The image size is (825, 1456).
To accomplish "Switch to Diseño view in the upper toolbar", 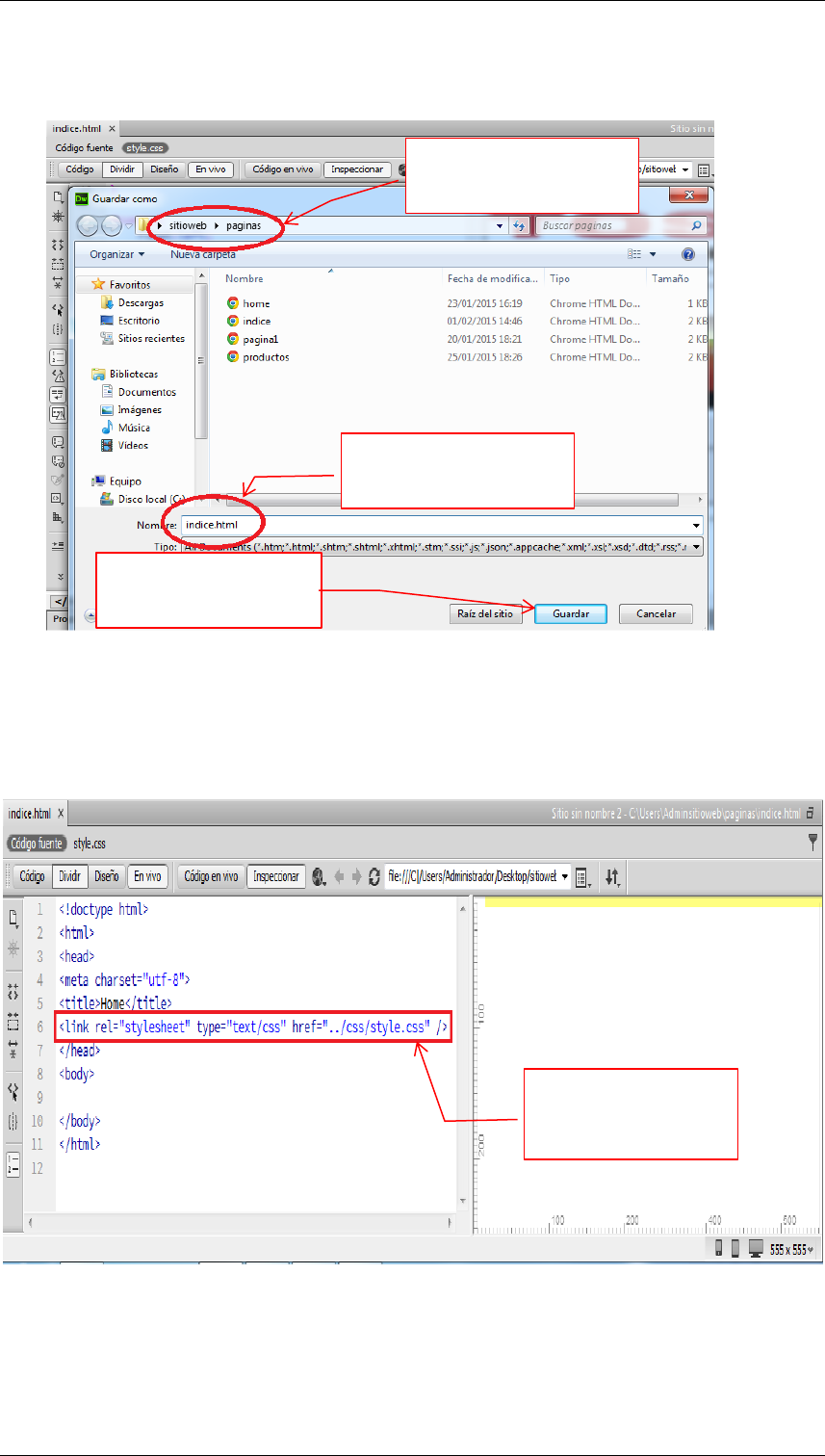I will tap(164, 169).
